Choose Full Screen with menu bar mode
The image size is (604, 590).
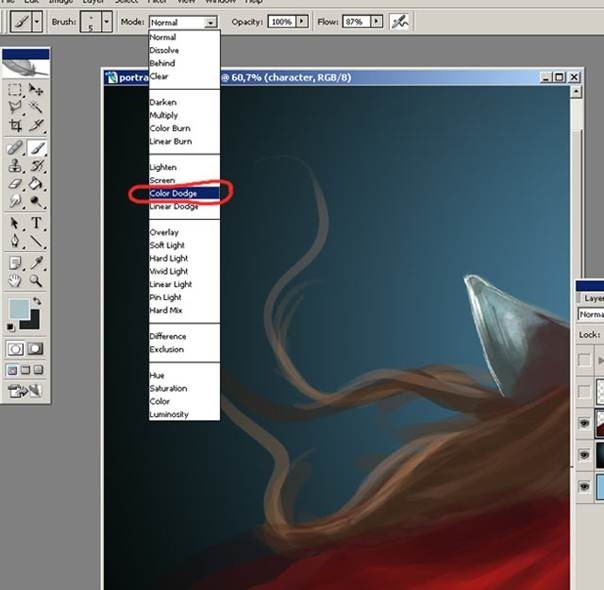[25, 370]
